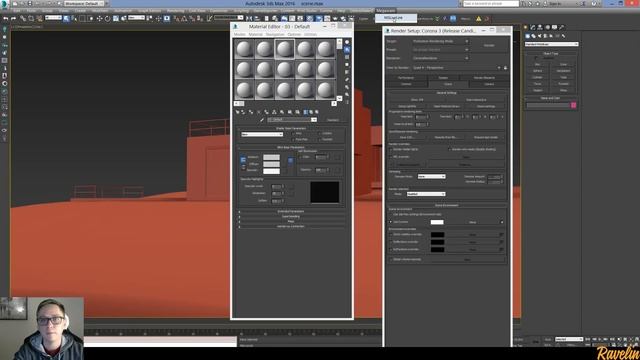640x360 pixels.
Task: Open Target dropdown in Render Setup
Action: click(440, 41)
